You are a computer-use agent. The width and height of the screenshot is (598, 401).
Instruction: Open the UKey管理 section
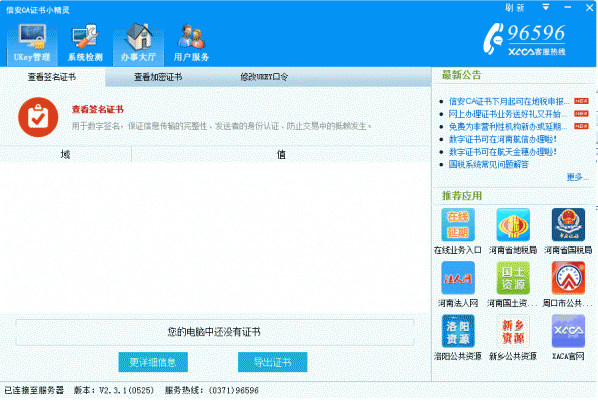(x=32, y=44)
